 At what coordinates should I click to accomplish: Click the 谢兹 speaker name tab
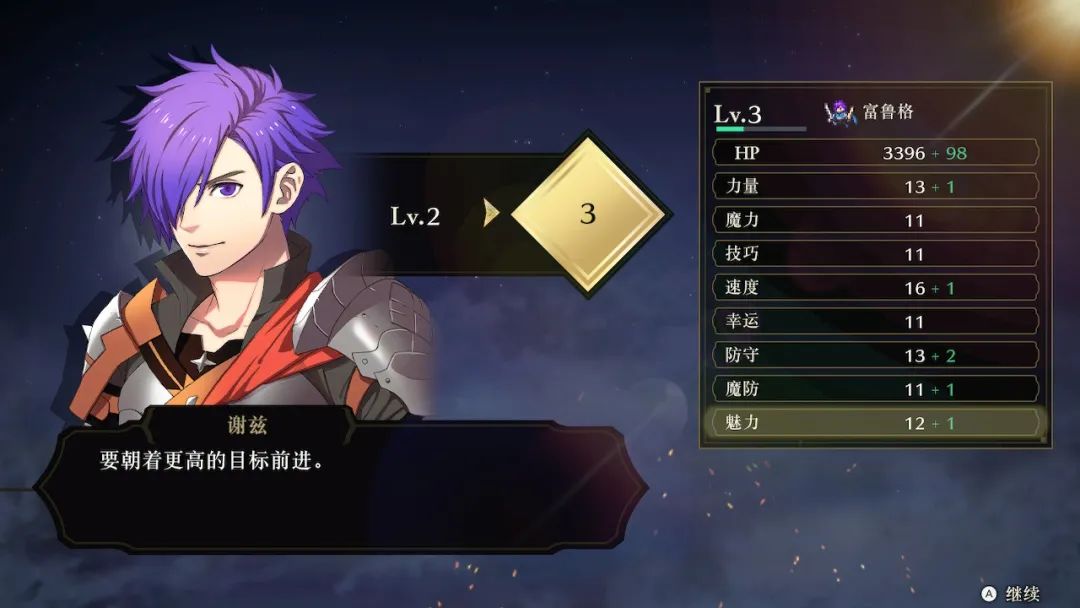247,425
